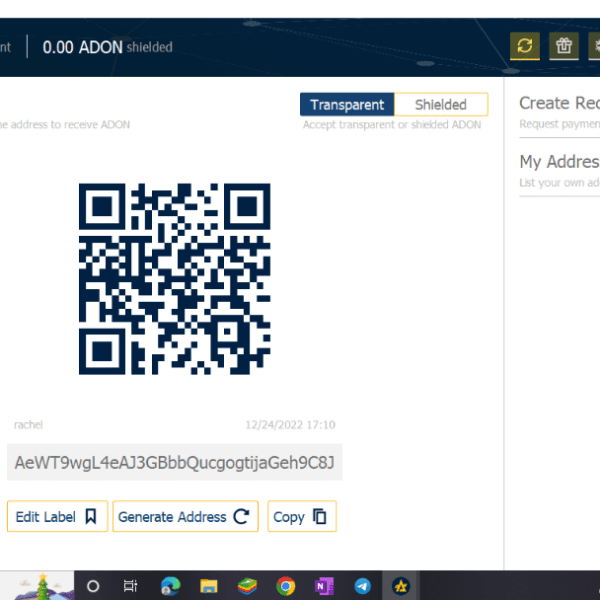Click the receive address QR code
This screenshot has height=600, width=600.
(x=174, y=279)
